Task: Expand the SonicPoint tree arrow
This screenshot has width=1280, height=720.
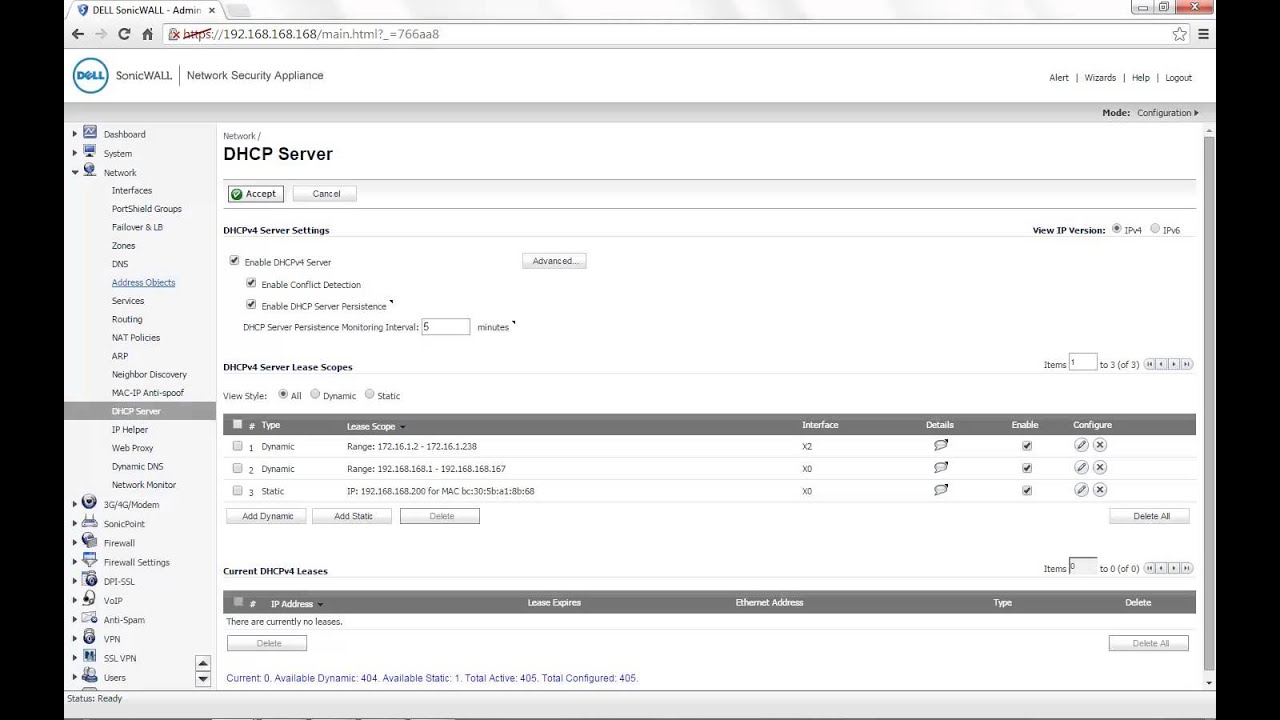Action: [x=74, y=523]
